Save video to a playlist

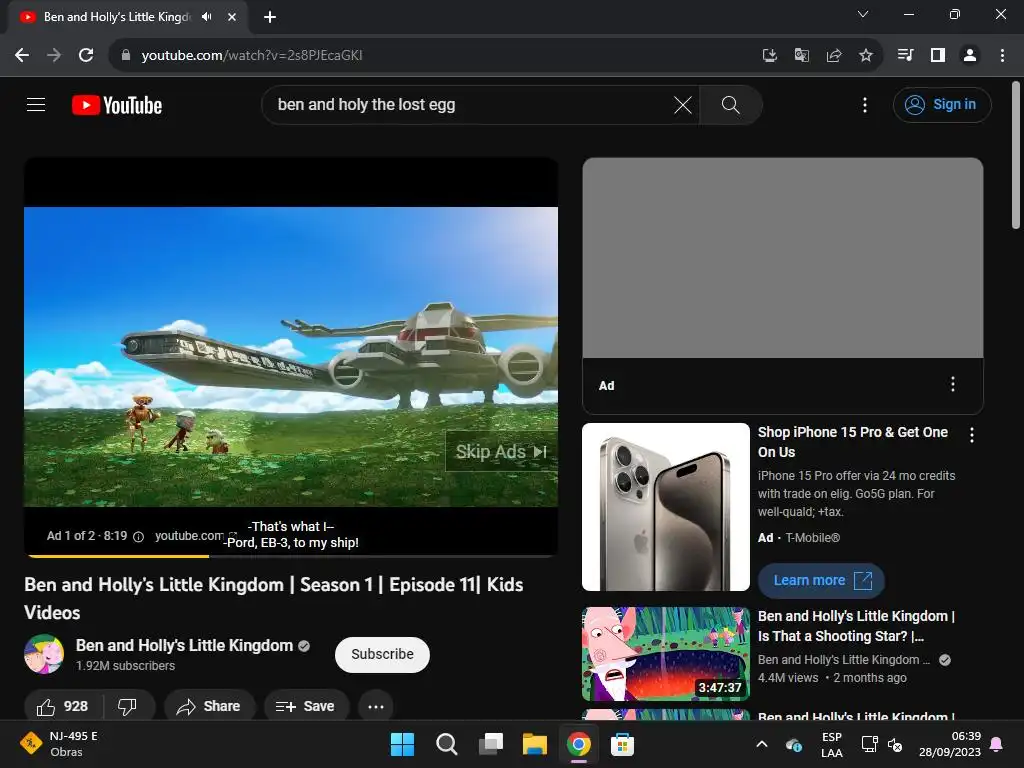pos(306,706)
